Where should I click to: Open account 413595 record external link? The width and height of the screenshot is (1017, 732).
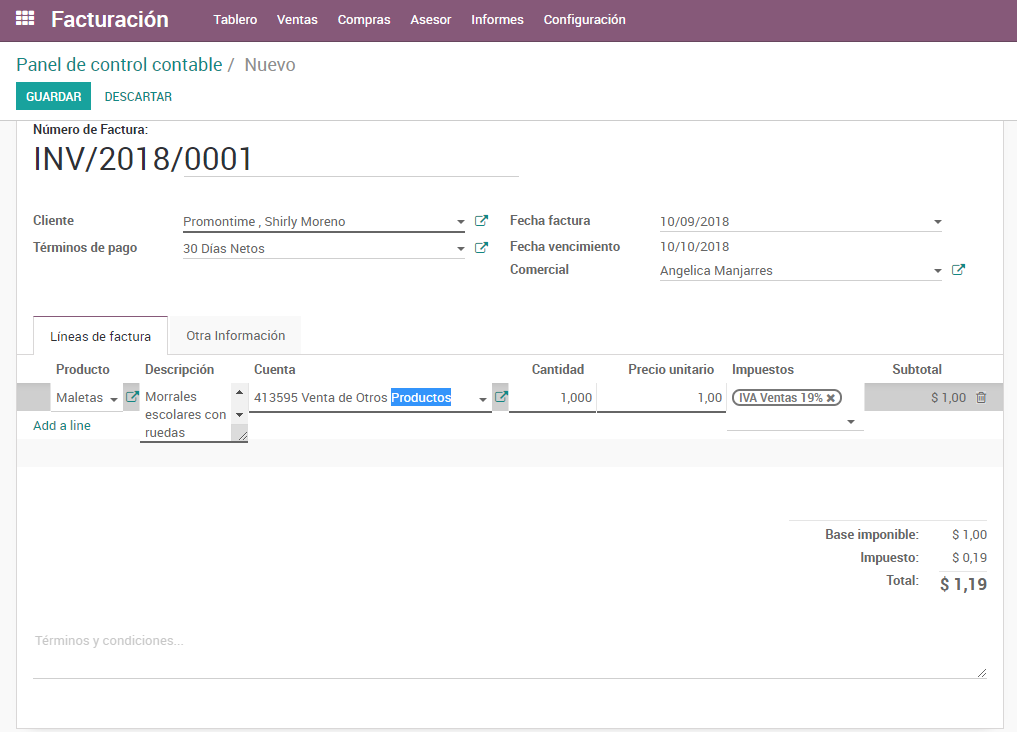[x=499, y=396]
